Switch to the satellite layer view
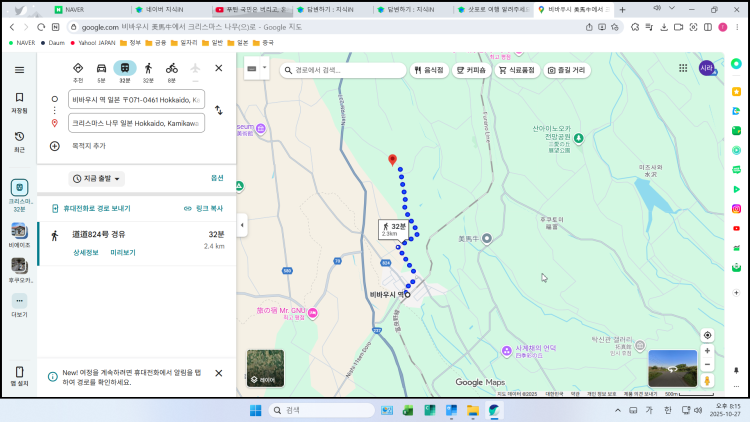The height and width of the screenshot is (422, 750). click(265, 367)
